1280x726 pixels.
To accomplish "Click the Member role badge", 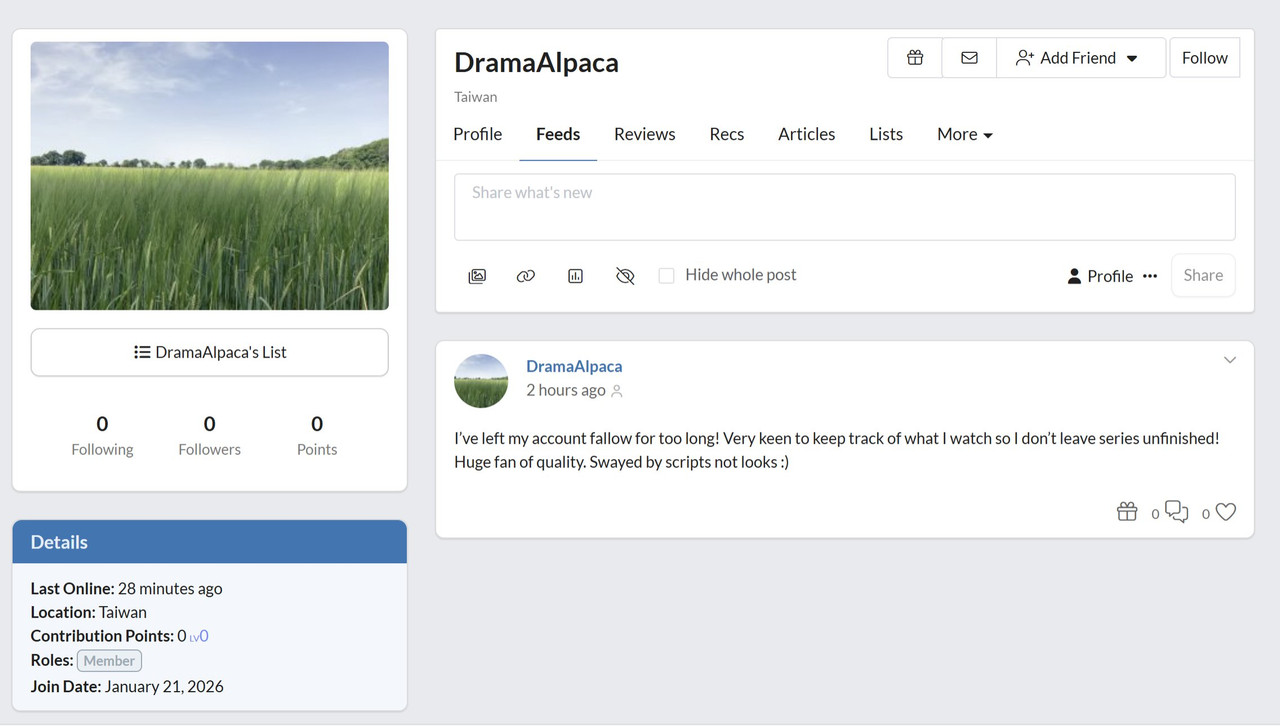I will 109,661.
